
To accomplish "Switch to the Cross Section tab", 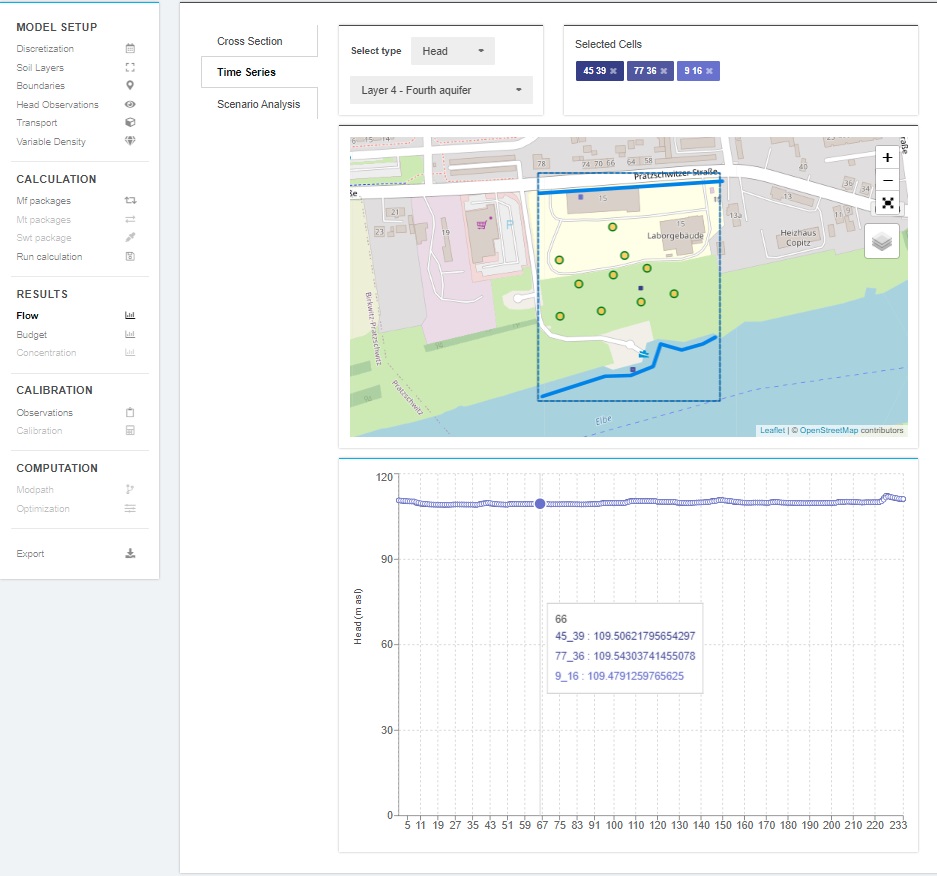I will click(248, 40).
